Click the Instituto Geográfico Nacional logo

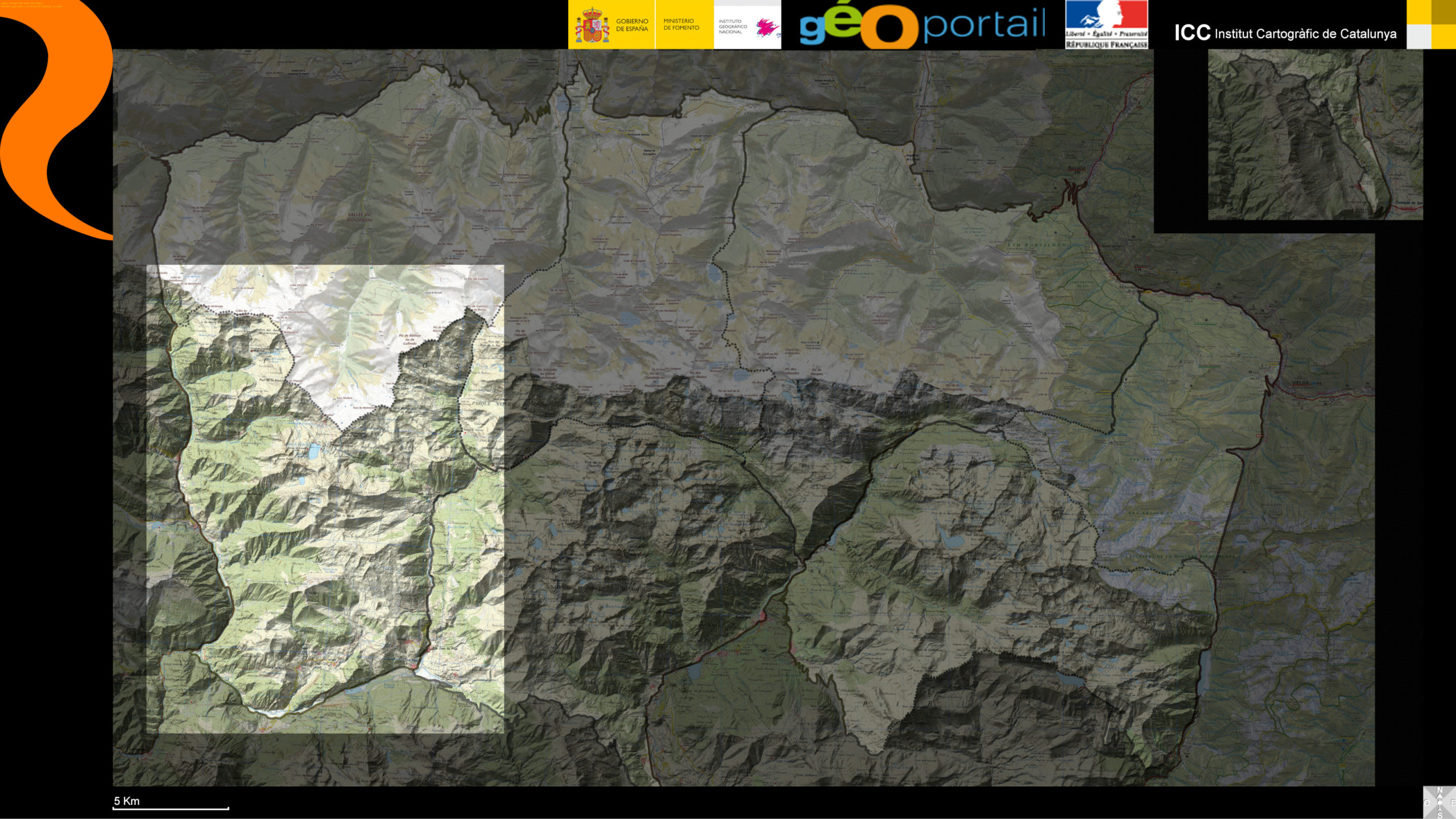pos(747,26)
